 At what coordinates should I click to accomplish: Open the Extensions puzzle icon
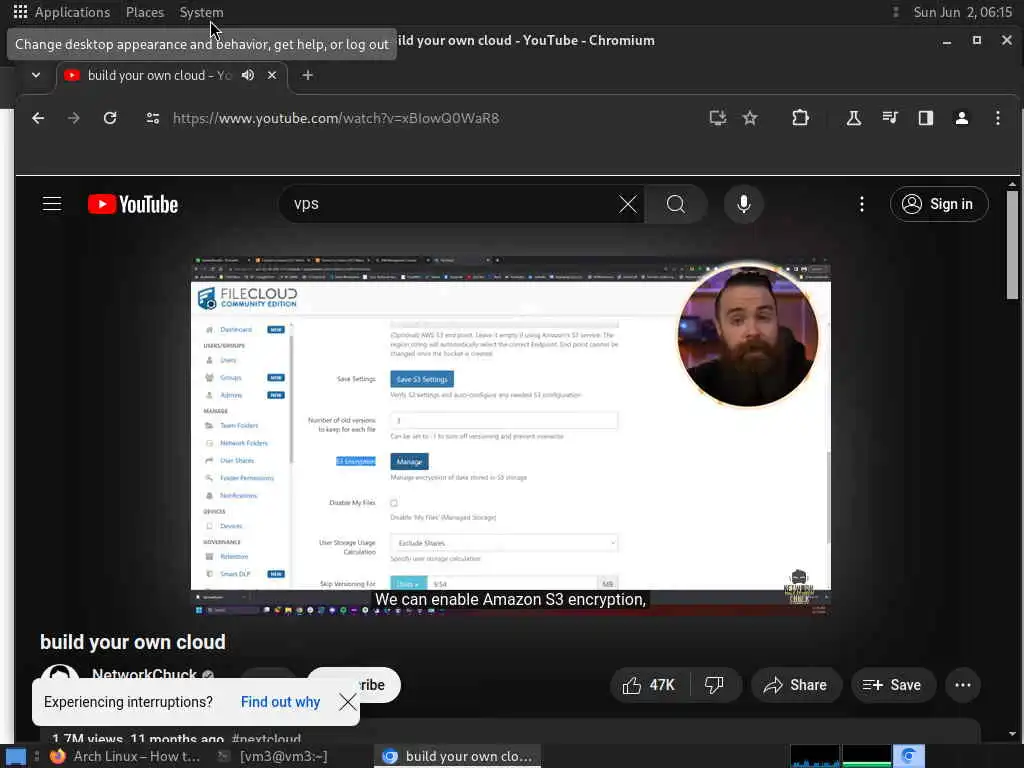(x=800, y=118)
